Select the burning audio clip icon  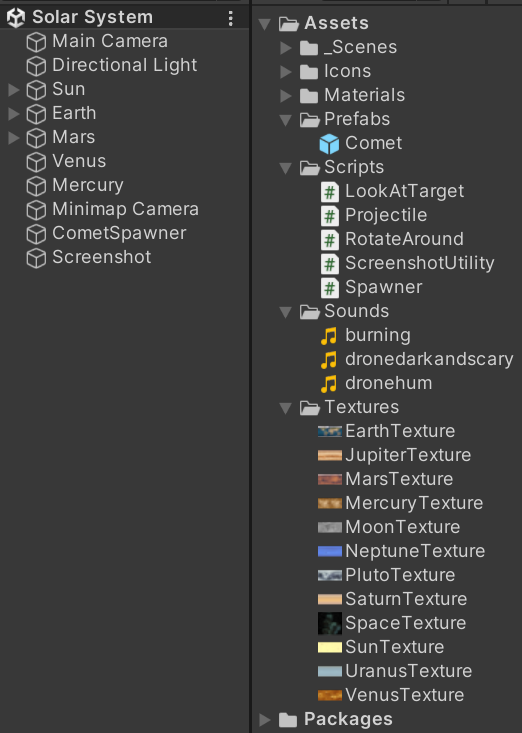pyautogui.click(x=329, y=336)
